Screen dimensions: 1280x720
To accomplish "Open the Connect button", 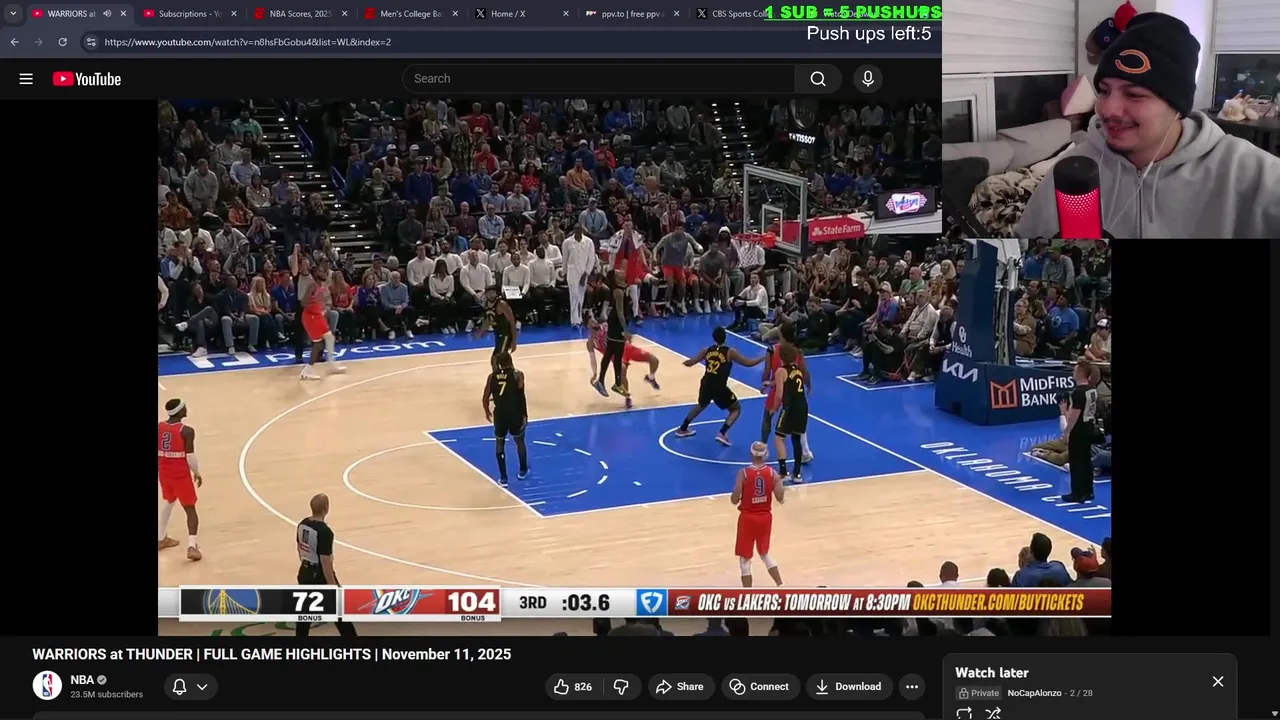I will pos(759,687).
